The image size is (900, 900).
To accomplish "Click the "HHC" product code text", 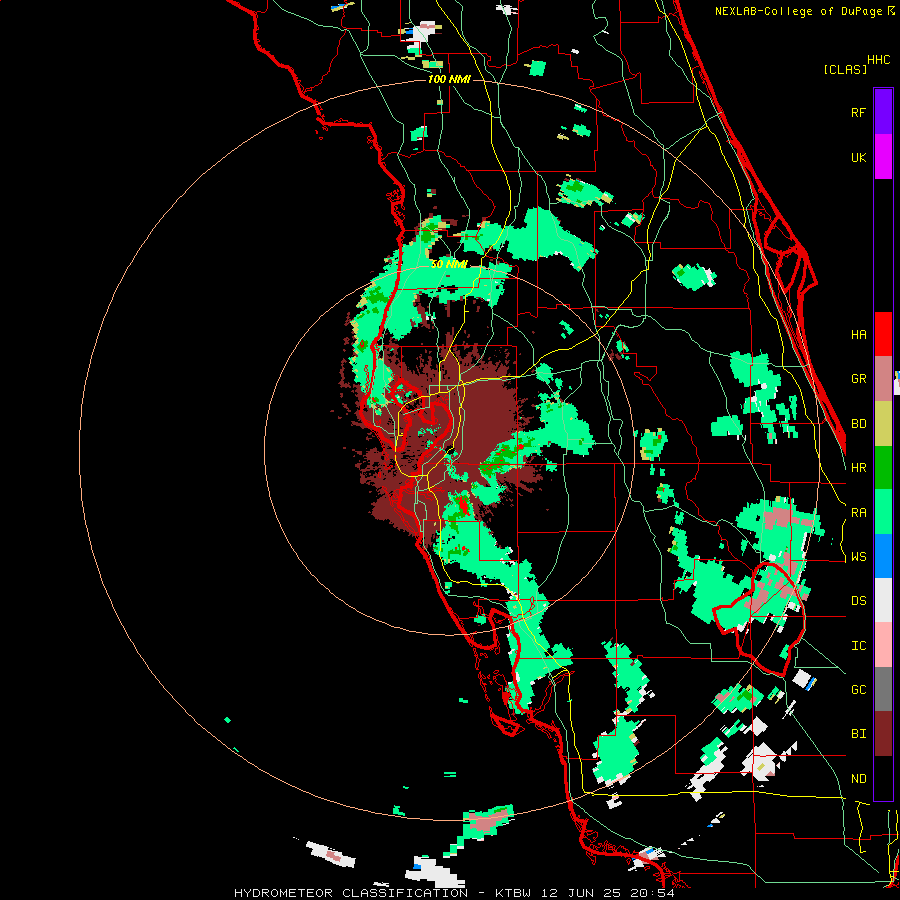I will pyautogui.click(x=878, y=60).
